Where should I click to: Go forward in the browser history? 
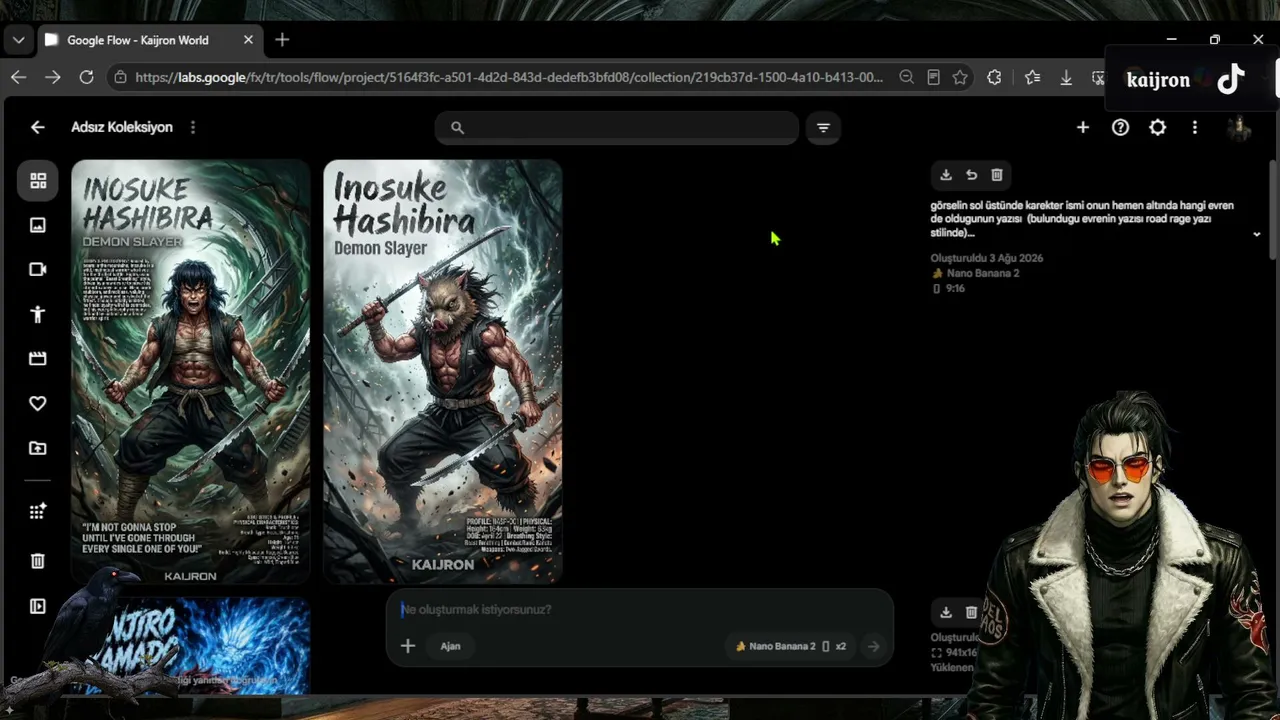coord(52,77)
